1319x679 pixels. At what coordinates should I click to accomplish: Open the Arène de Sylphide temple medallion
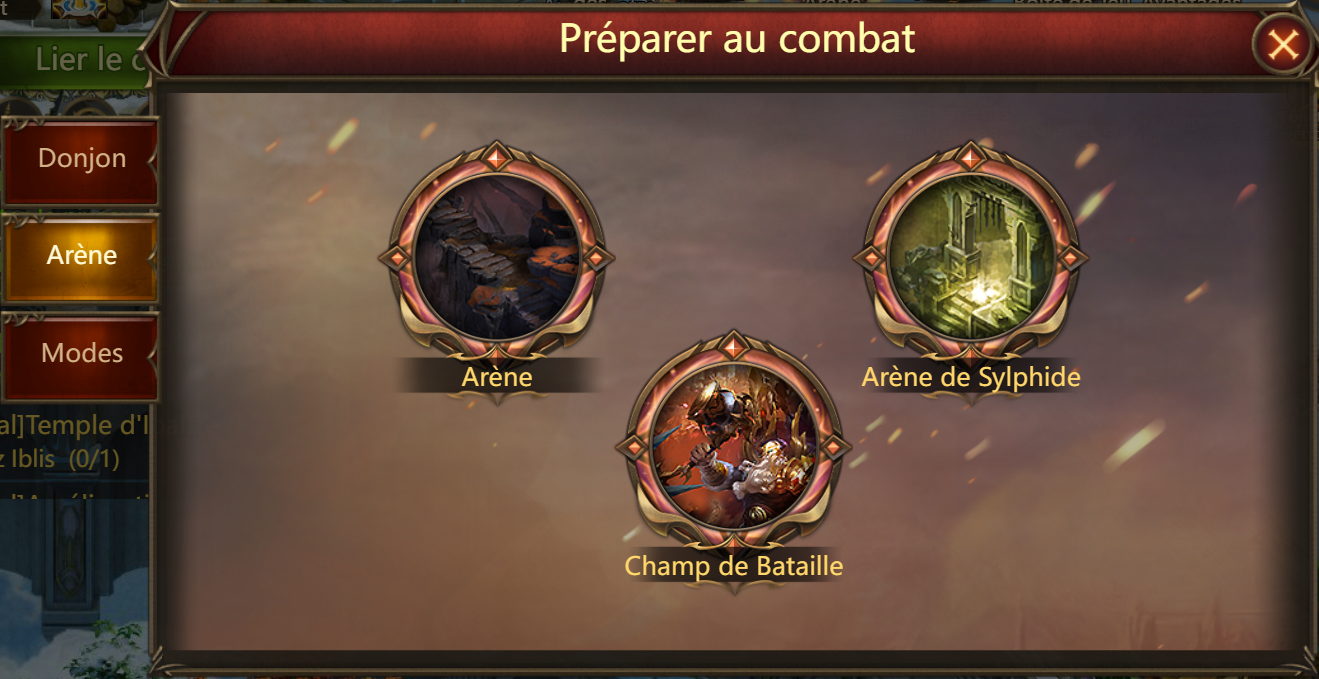[971, 257]
